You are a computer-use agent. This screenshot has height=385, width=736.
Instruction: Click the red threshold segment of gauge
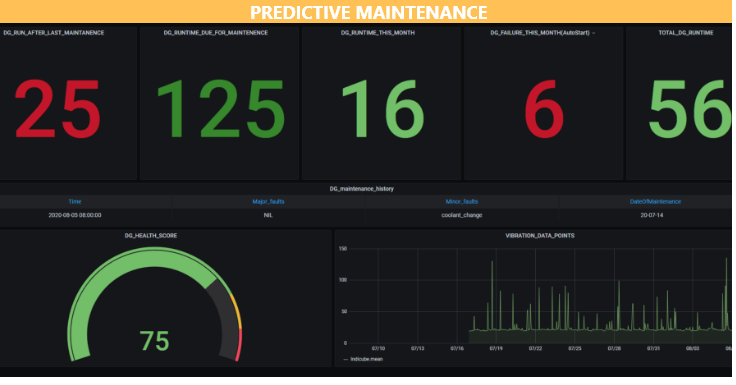coord(239,345)
